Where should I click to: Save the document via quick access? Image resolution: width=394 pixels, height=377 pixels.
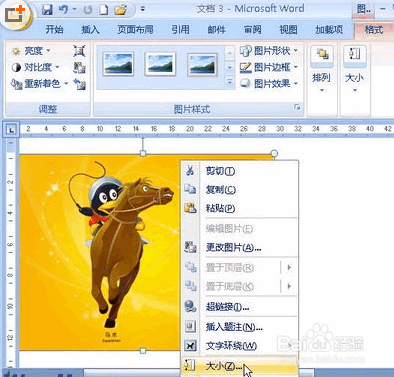click(47, 9)
